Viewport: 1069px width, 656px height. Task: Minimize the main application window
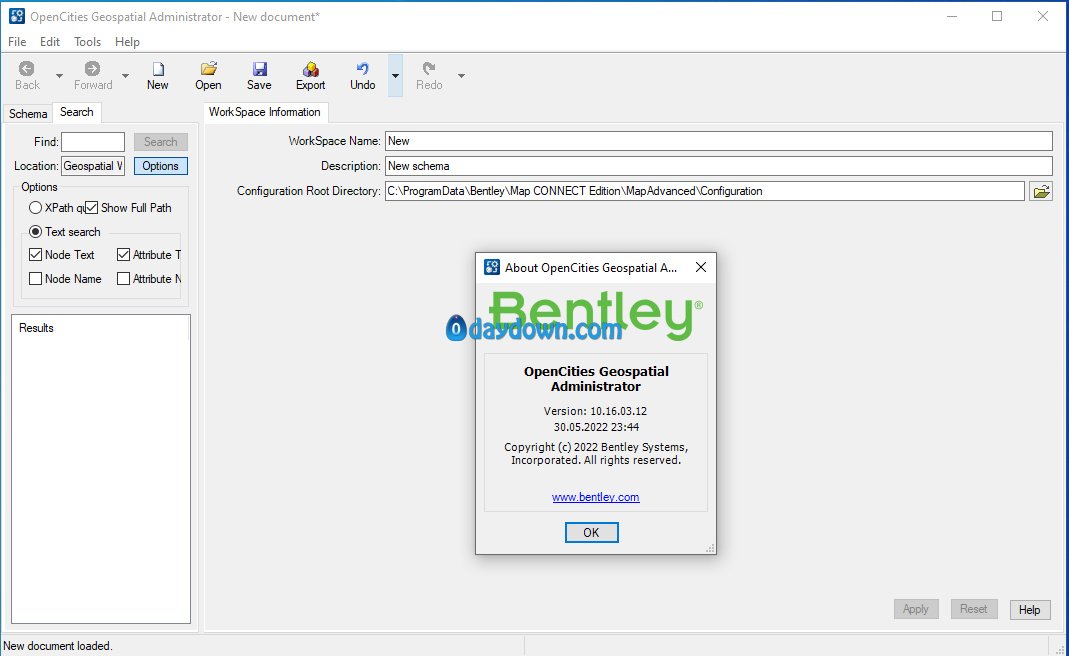[952, 16]
